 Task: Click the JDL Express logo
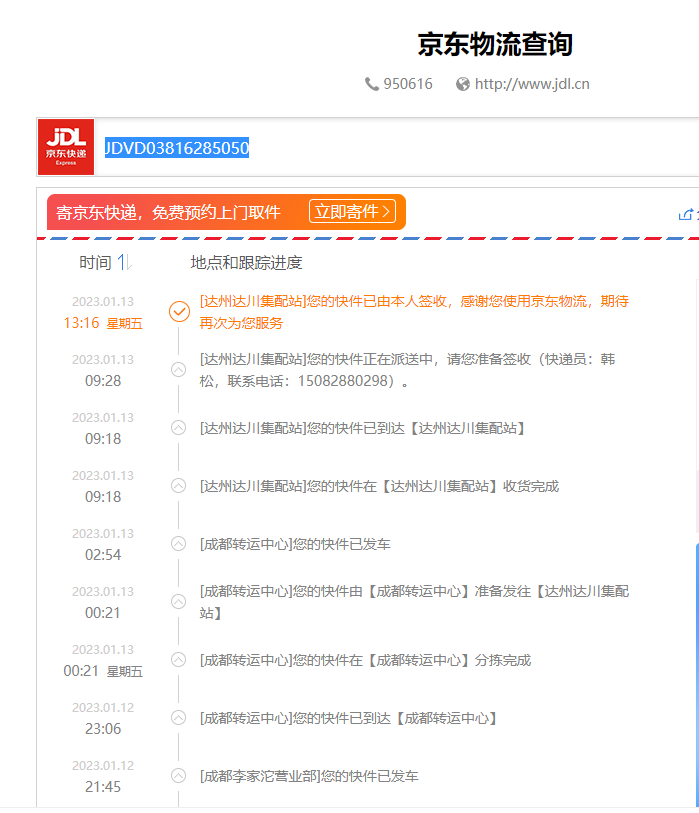pos(66,147)
